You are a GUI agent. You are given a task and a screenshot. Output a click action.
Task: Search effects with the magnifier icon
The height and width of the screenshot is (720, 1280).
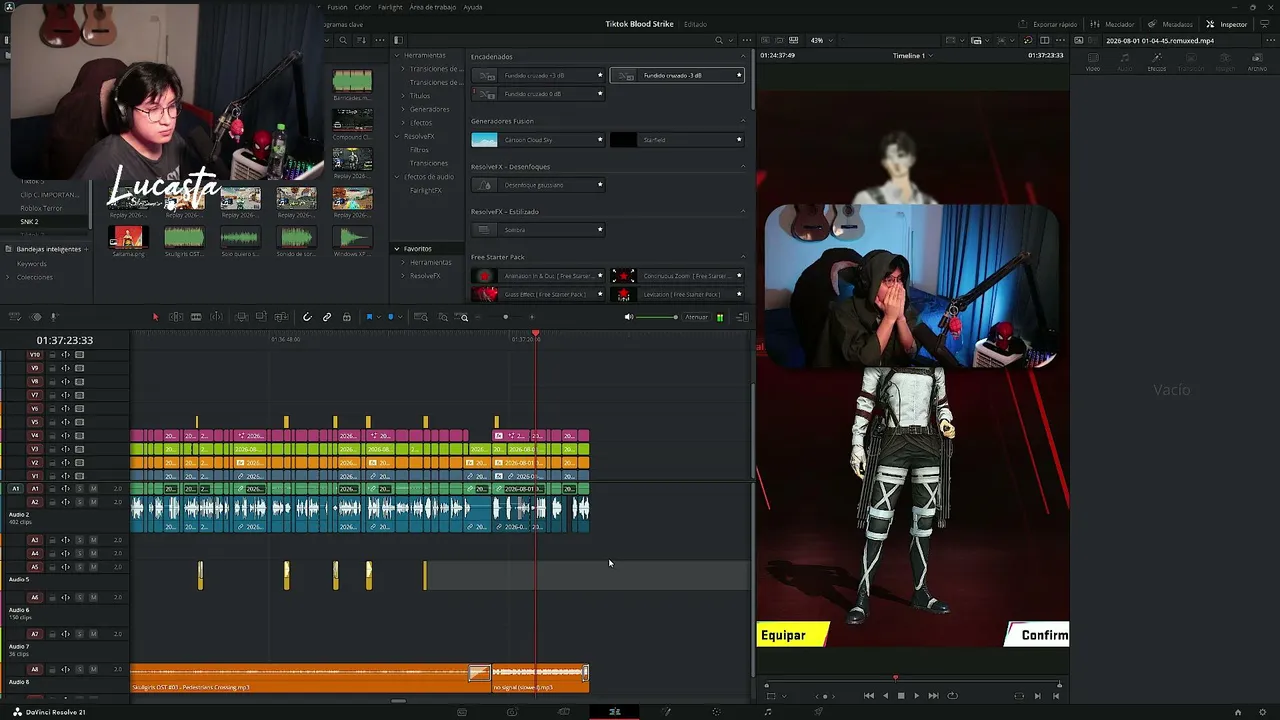pyautogui.click(x=718, y=40)
